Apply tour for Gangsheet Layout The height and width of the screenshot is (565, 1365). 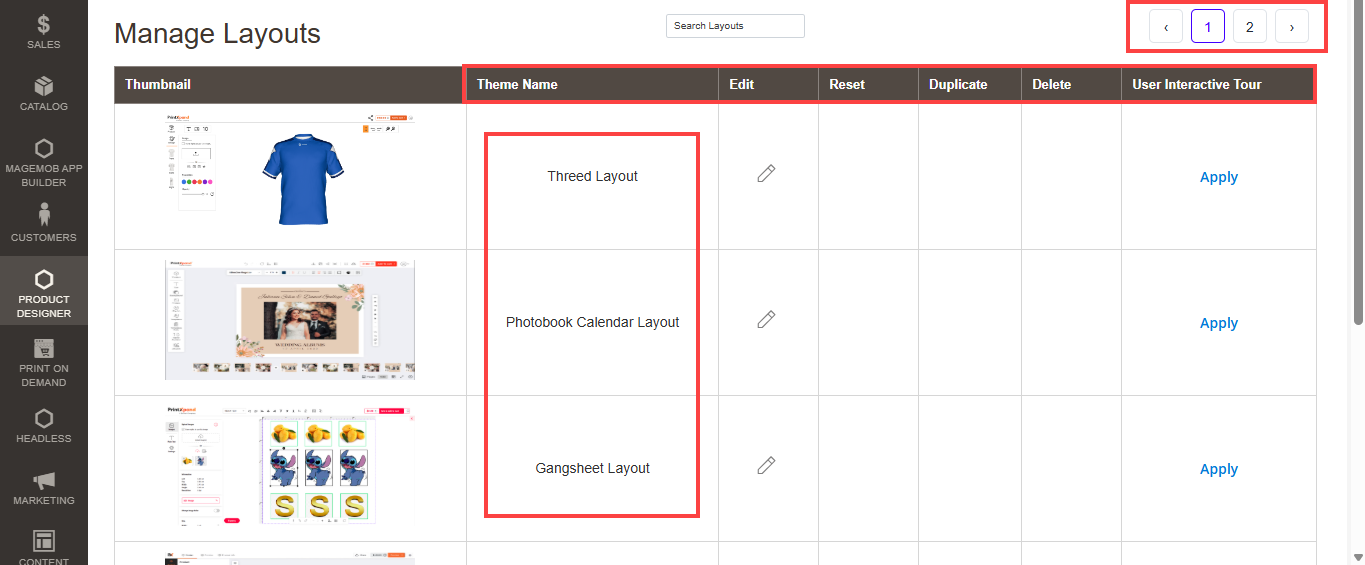(x=1218, y=469)
